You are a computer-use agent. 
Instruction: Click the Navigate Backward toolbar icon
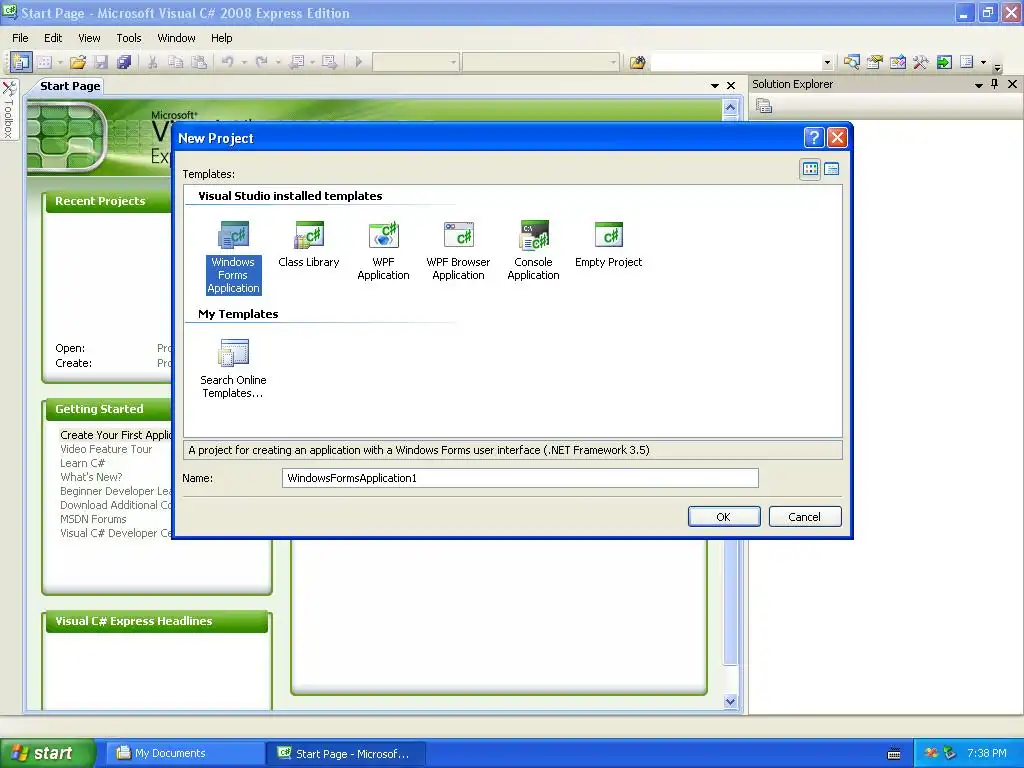(x=297, y=62)
